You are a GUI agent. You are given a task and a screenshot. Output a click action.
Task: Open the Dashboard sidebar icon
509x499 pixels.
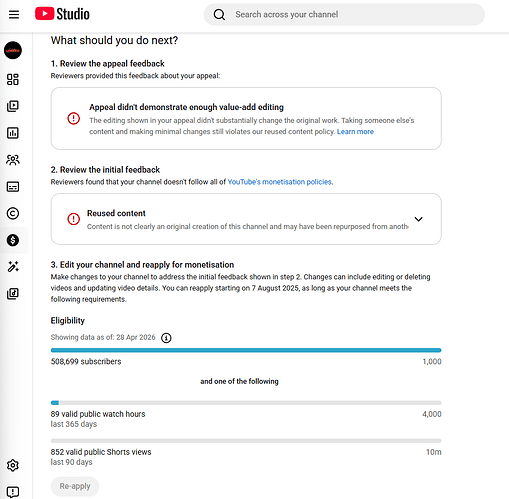13,79
